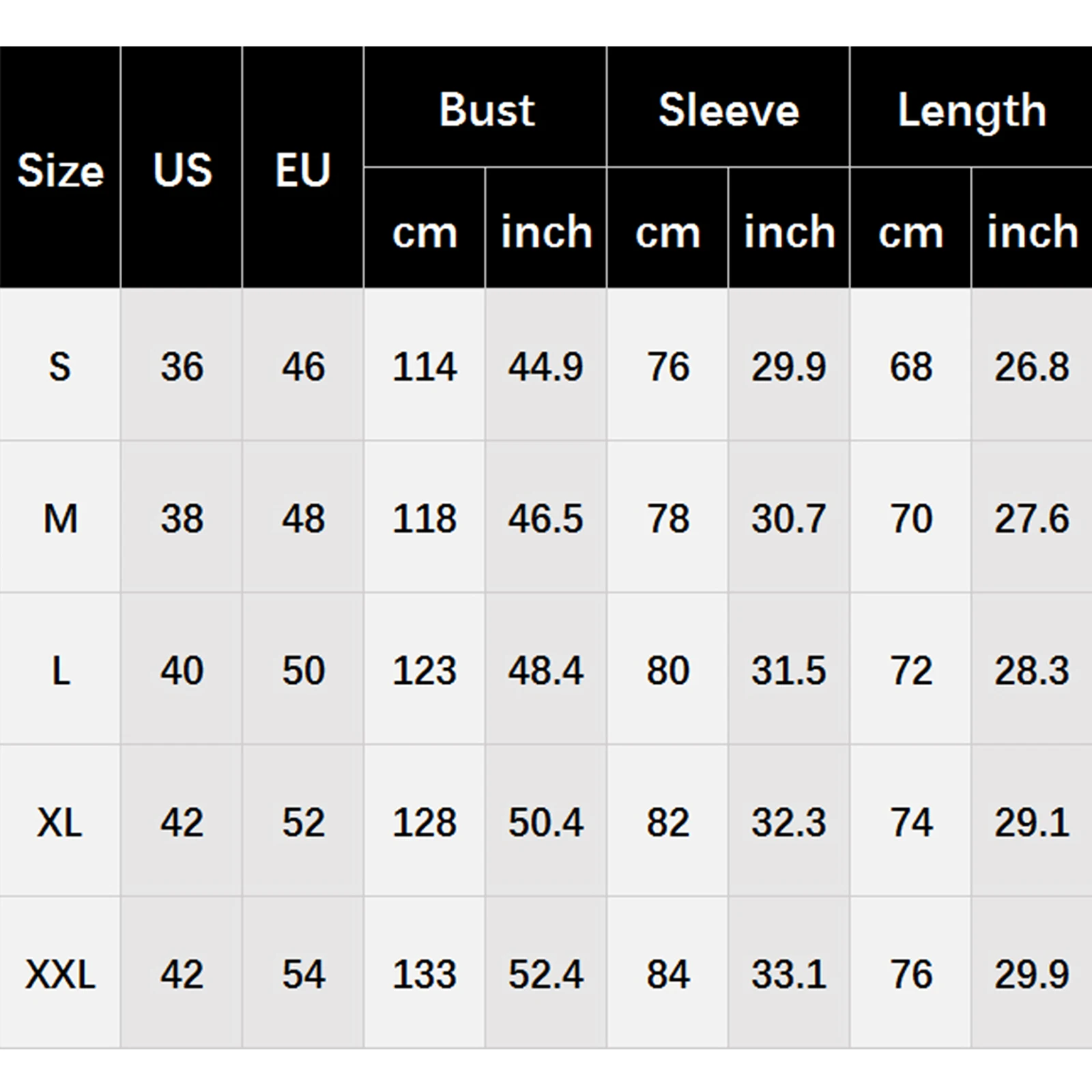The image size is (1092, 1092).
Task: Click the inch subheader under Sleeve
Action: 789,232
